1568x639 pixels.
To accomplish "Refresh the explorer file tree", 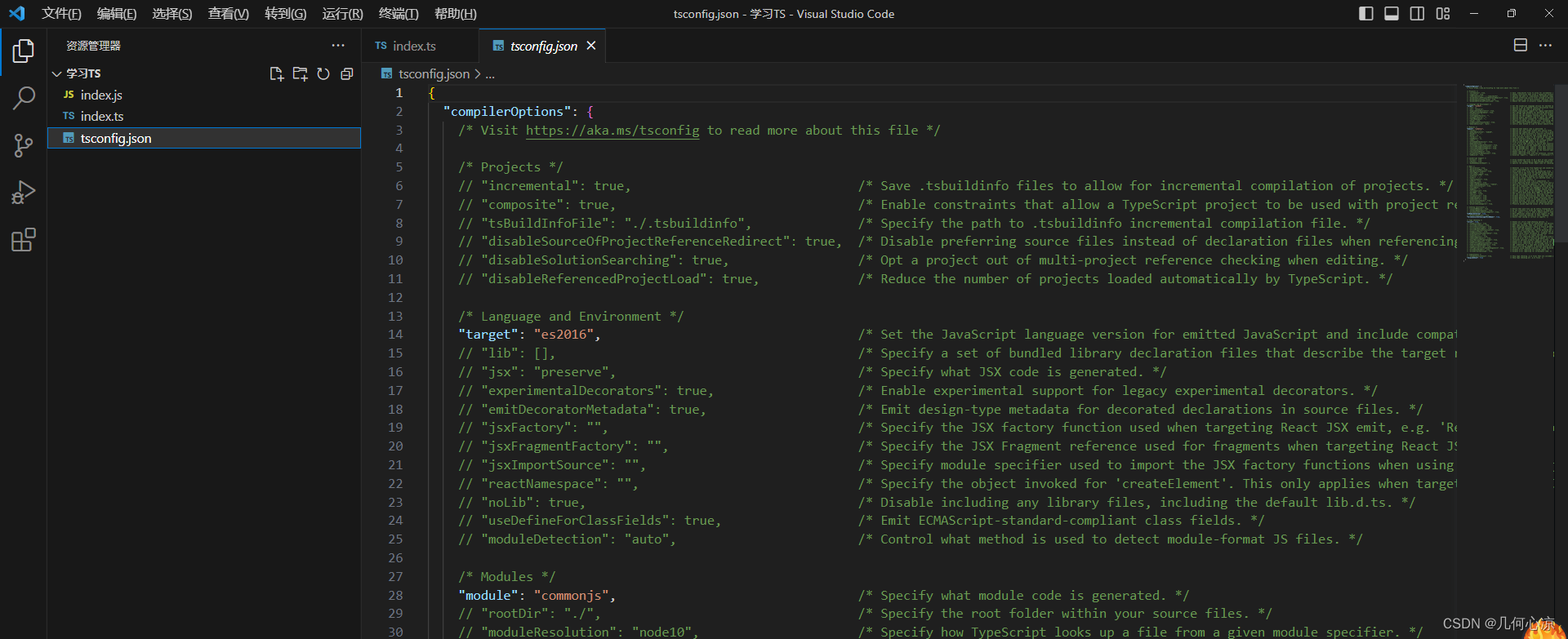I will 323,73.
